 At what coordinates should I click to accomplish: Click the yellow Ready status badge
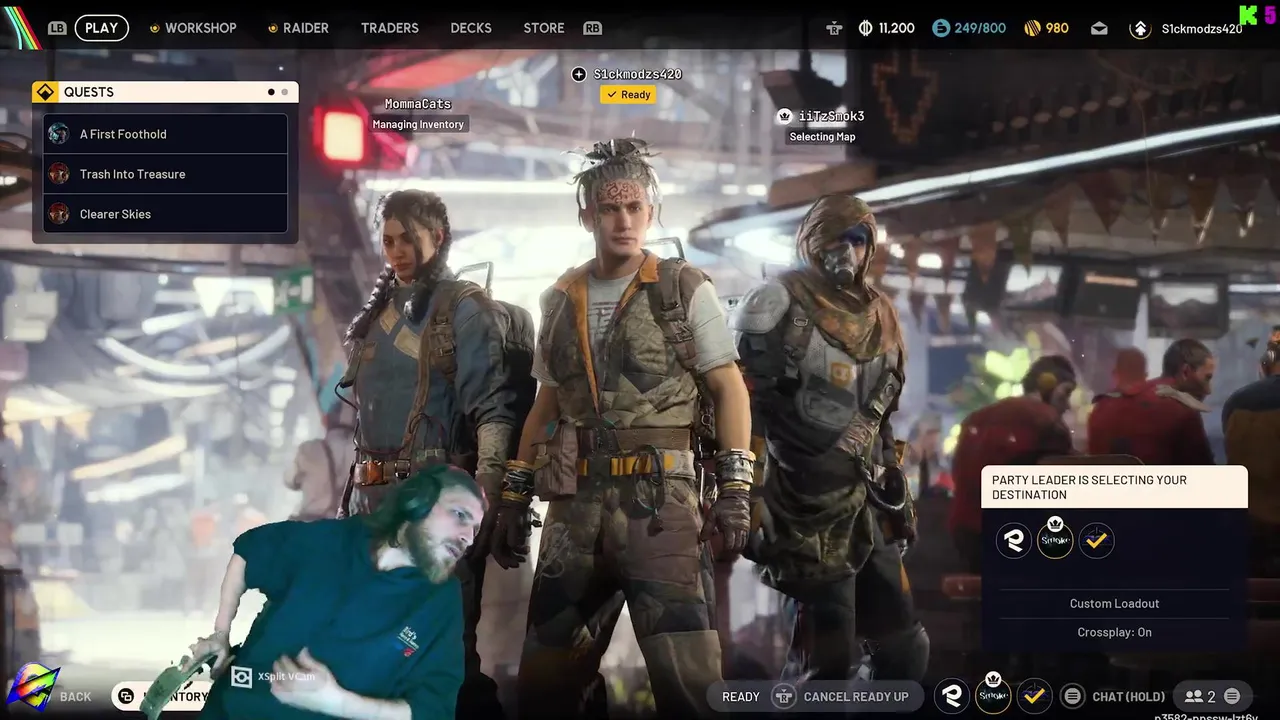(628, 94)
